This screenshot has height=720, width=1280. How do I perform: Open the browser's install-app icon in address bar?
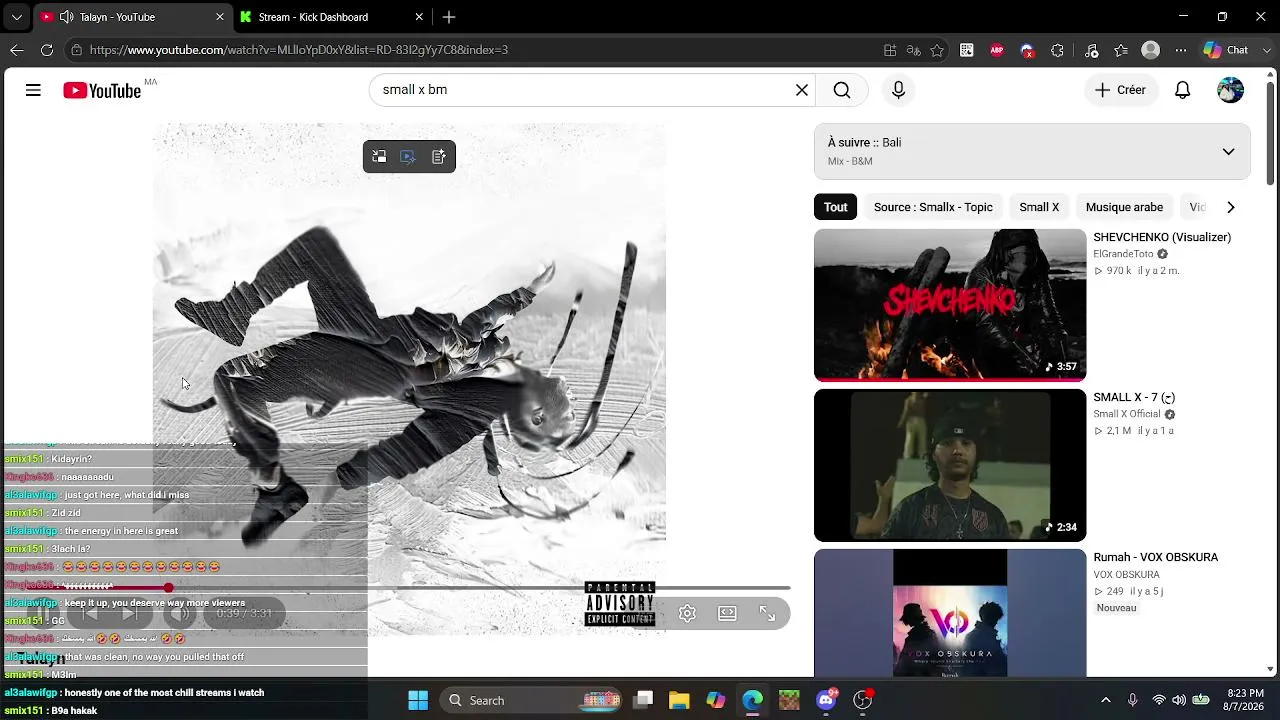tap(890, 50)
